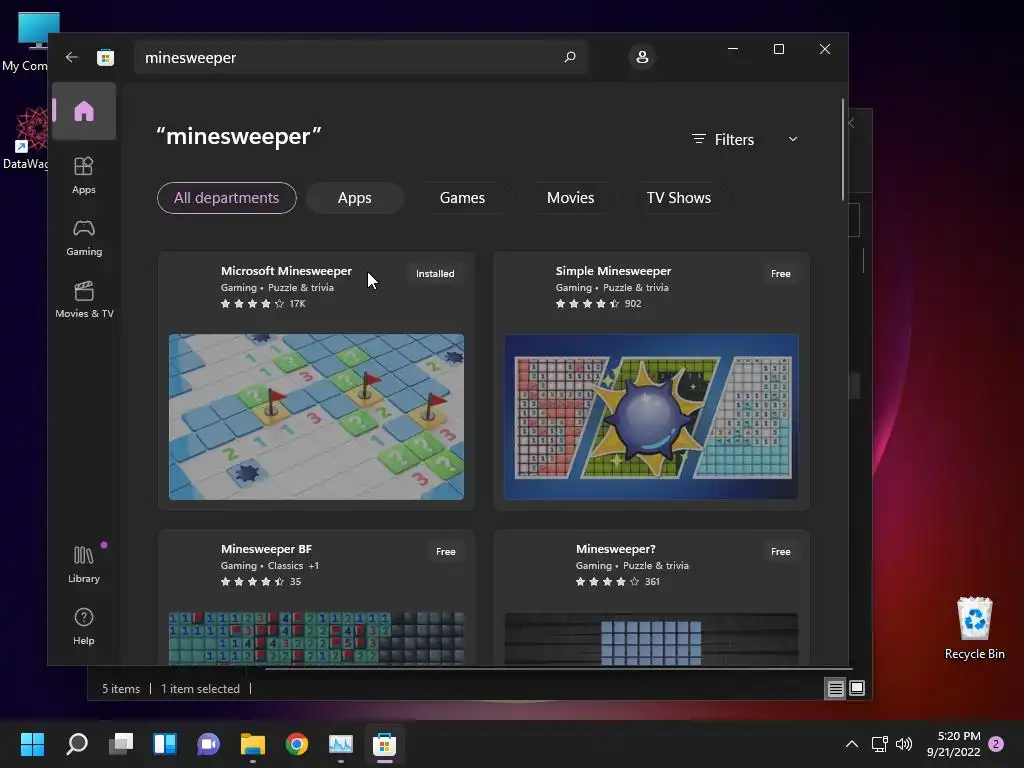Open the Microsoft Minesweeper title
Image resolution: width=1024 pixels, height=768 pixels.
286,271
